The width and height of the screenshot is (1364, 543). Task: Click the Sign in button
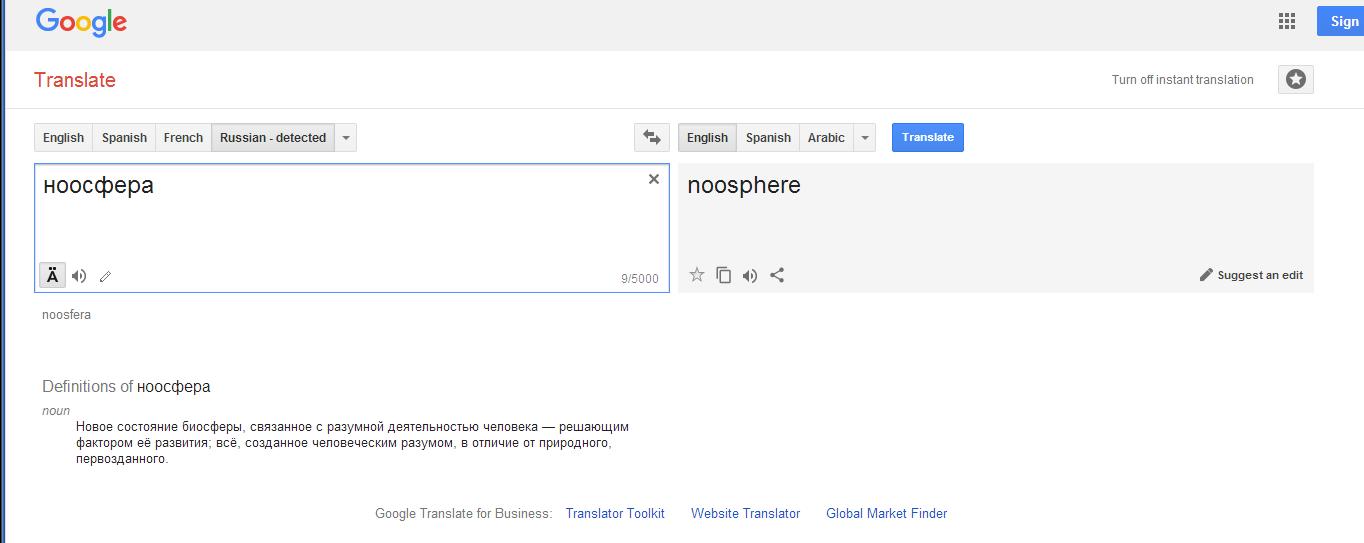click(x=1340, y=21)
